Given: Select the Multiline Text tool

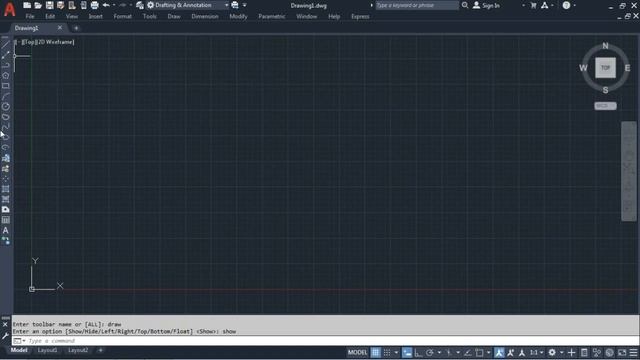Looking at the screenshot, I should 5,230.
